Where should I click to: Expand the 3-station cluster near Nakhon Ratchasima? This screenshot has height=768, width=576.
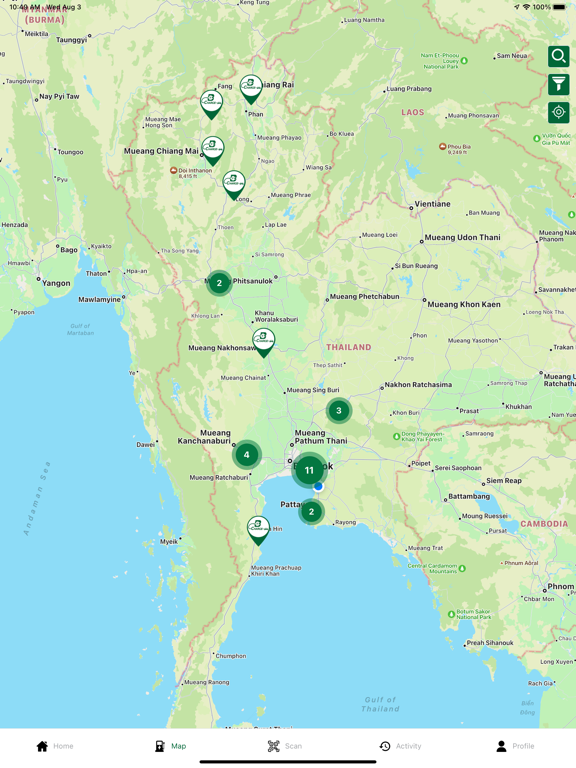click(x=339, y=410)
